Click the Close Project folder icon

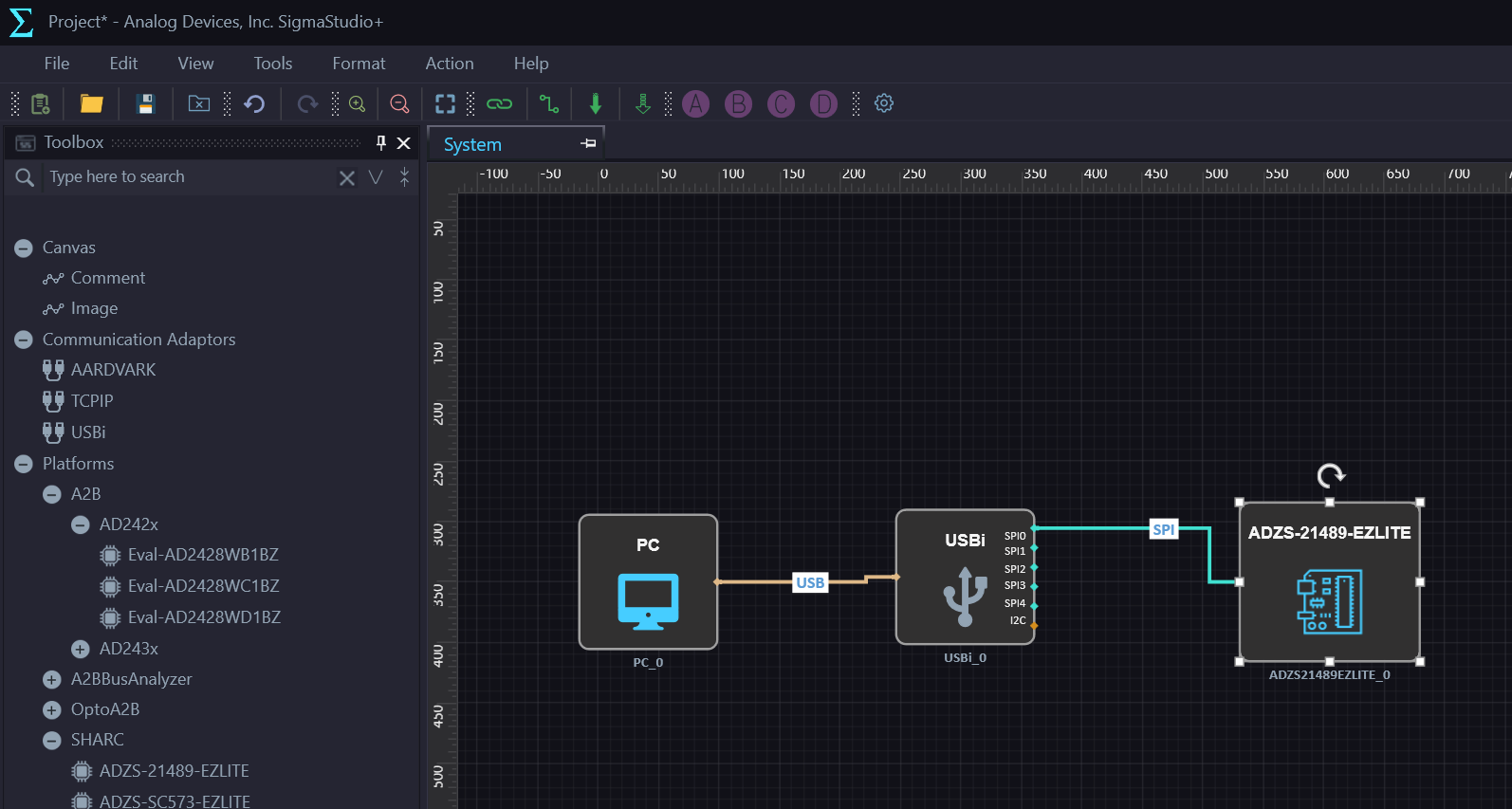coord(199,103)
